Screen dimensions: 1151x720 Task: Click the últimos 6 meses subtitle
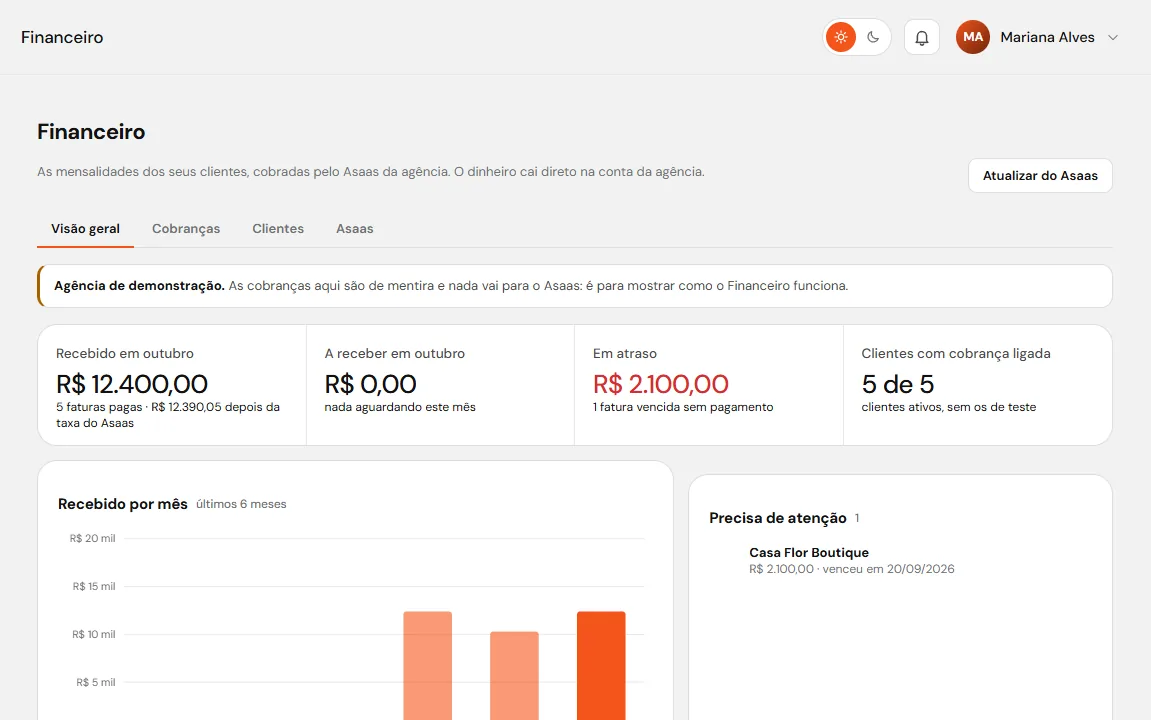[x=242, y=504]
